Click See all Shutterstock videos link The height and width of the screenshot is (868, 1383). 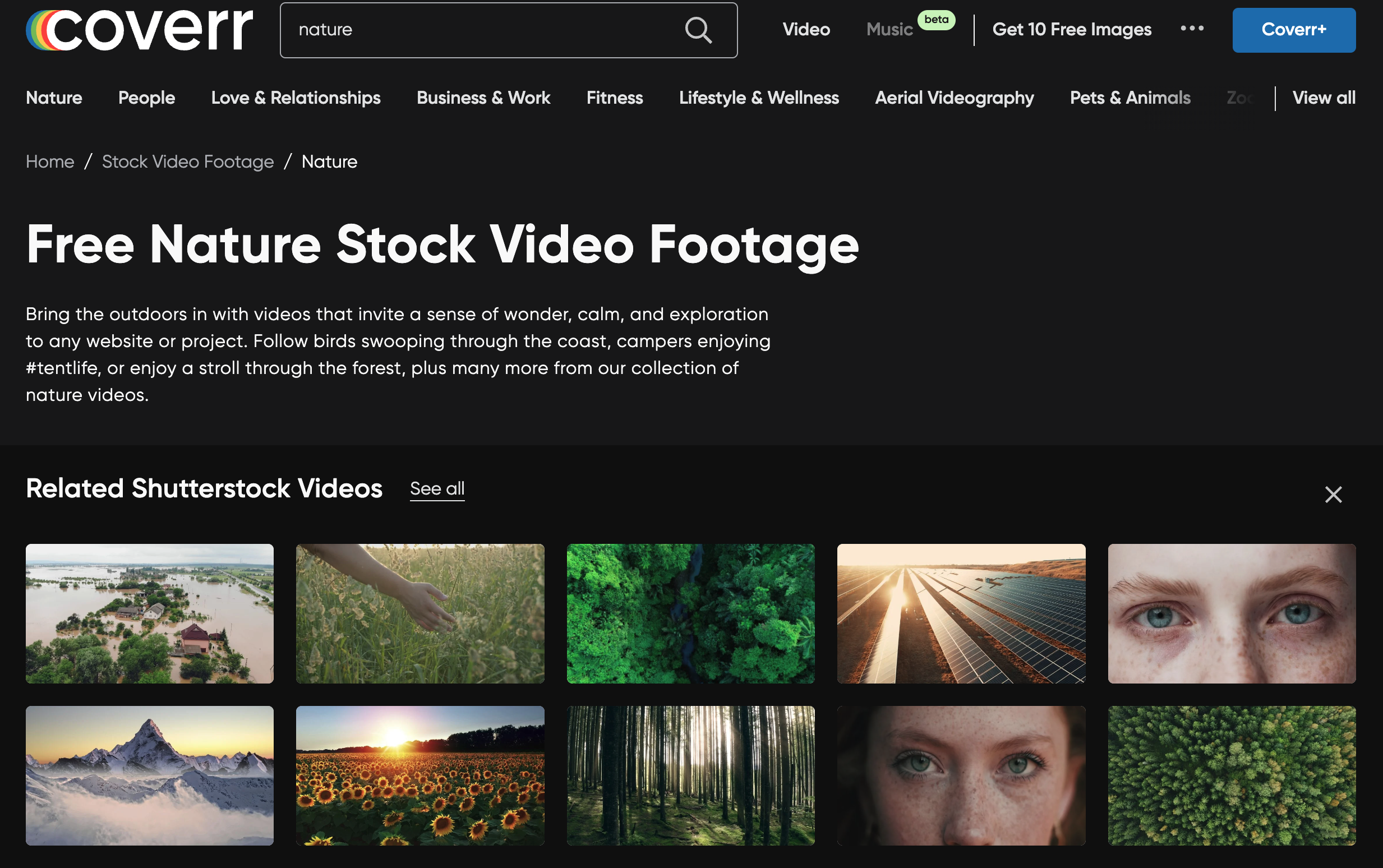click(x=437, y=488)
